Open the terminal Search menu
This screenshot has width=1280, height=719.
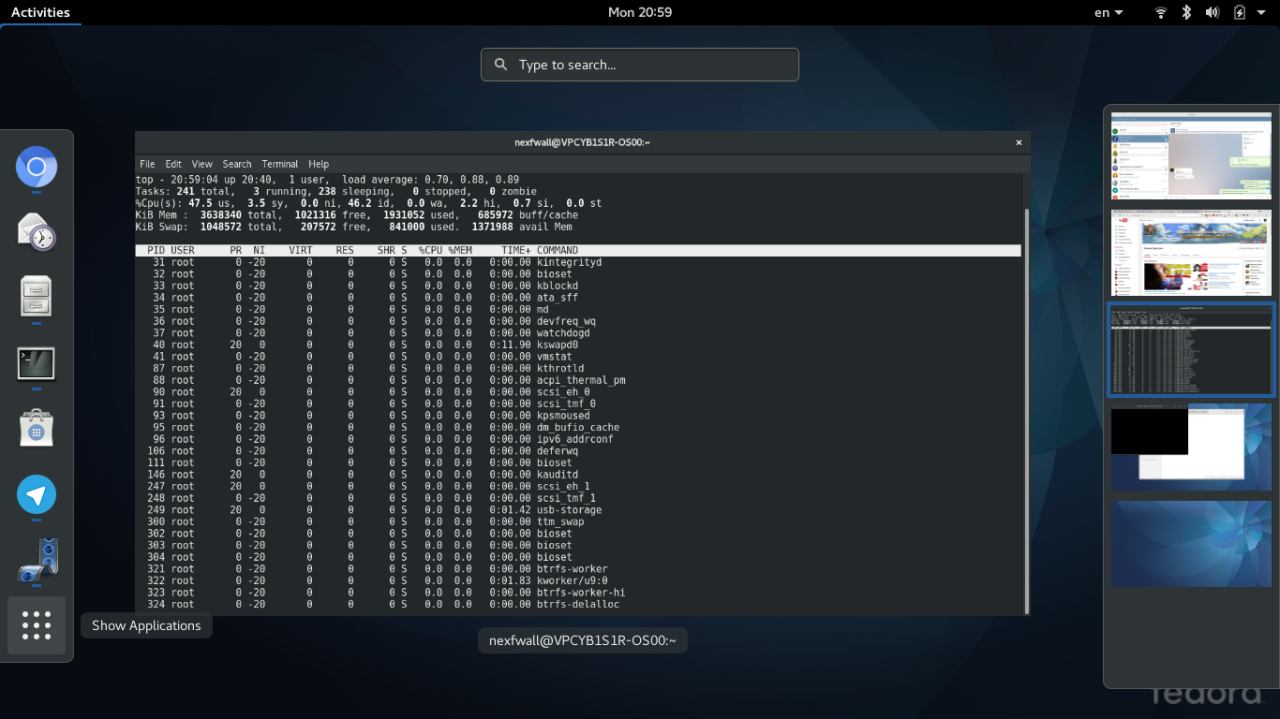(x=237, y=164)
